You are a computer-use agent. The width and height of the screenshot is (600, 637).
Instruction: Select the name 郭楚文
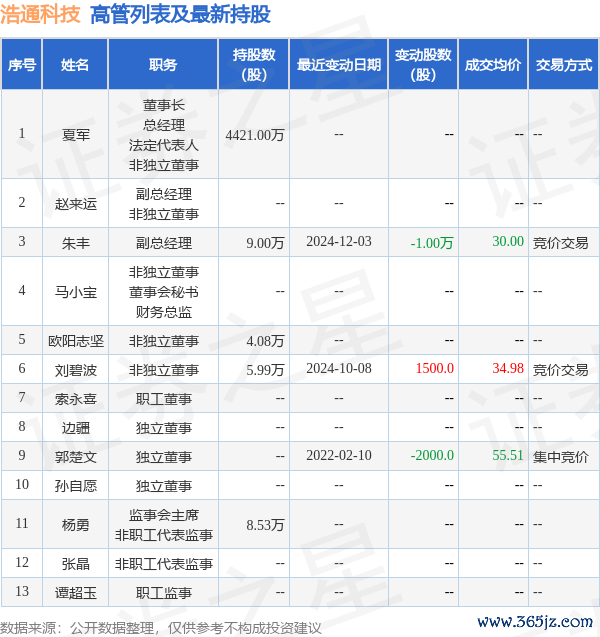(76, 457)
